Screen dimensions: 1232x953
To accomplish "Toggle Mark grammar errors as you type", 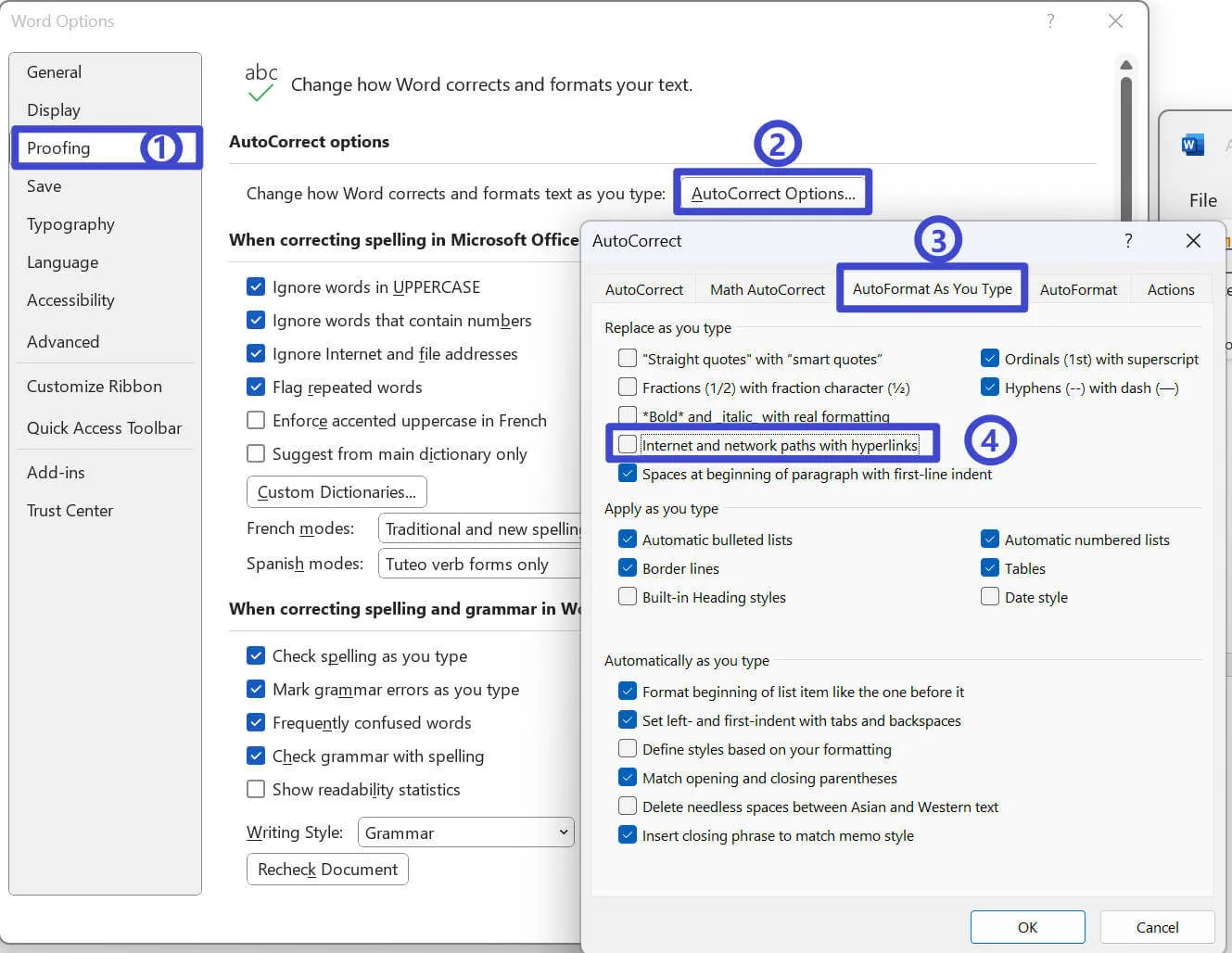I will pos(256,689).
